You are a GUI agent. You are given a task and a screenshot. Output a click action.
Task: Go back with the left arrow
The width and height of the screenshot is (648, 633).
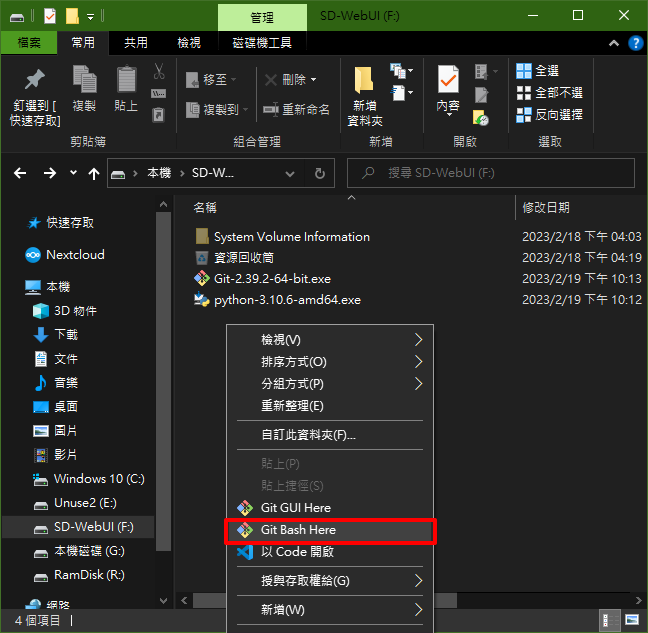click(x=20, y=173)
